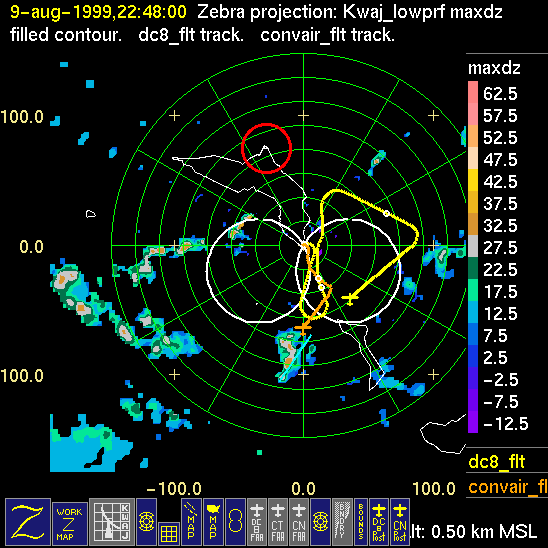Image resolution: width=548 pixels, height=548 pixels.
Task: Open the Zebra main Z icon
Action: click(x=28, y=522)
